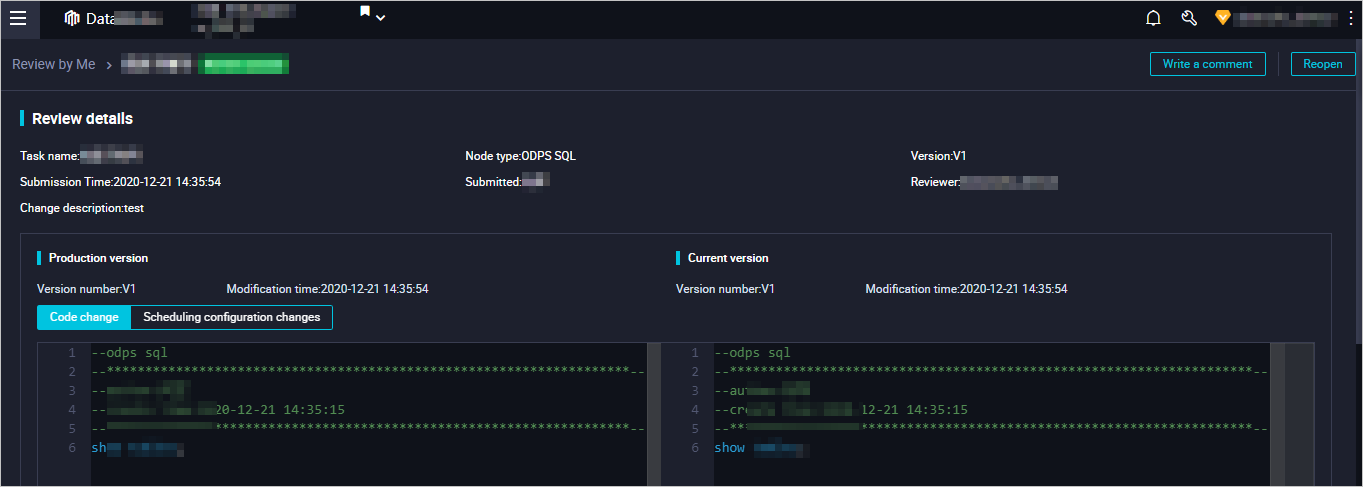The image size is (1363, 487).
Task: Click line number 4 in production code gutter
Action: click(x=71, y=410)
